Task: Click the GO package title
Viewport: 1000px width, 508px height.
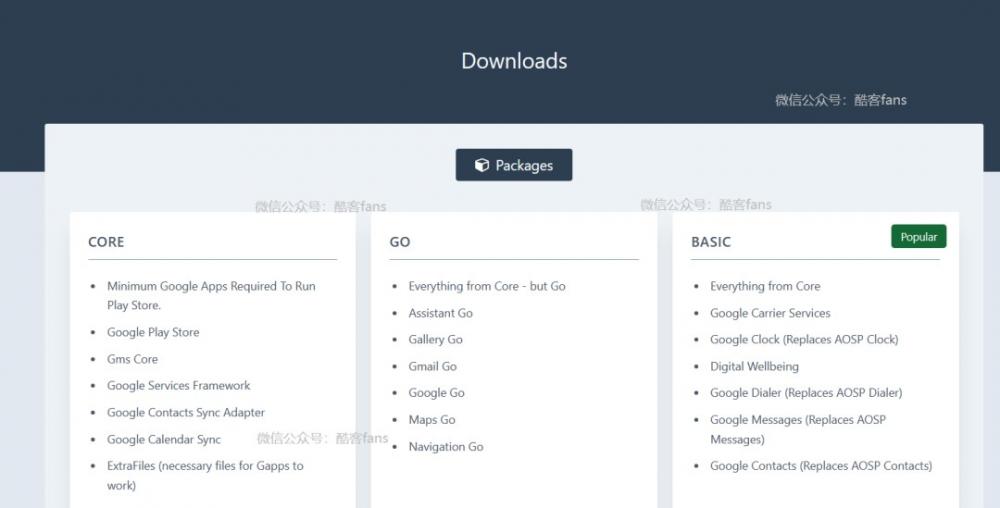Action: [x=400, y=242]
